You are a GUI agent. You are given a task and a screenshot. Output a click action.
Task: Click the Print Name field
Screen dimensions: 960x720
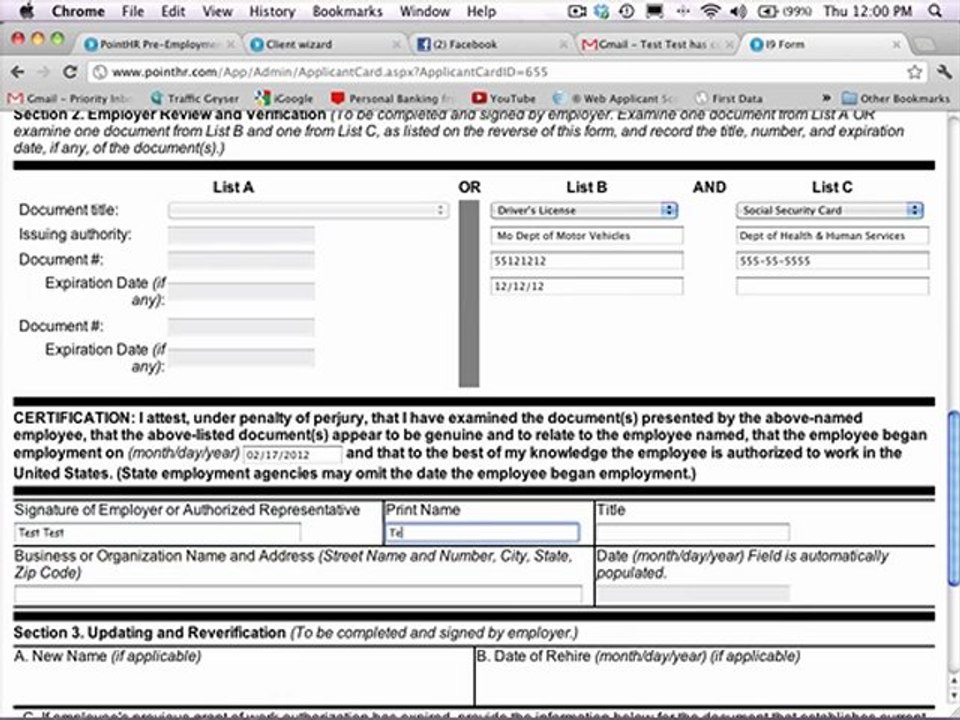(x=482, y=533)
